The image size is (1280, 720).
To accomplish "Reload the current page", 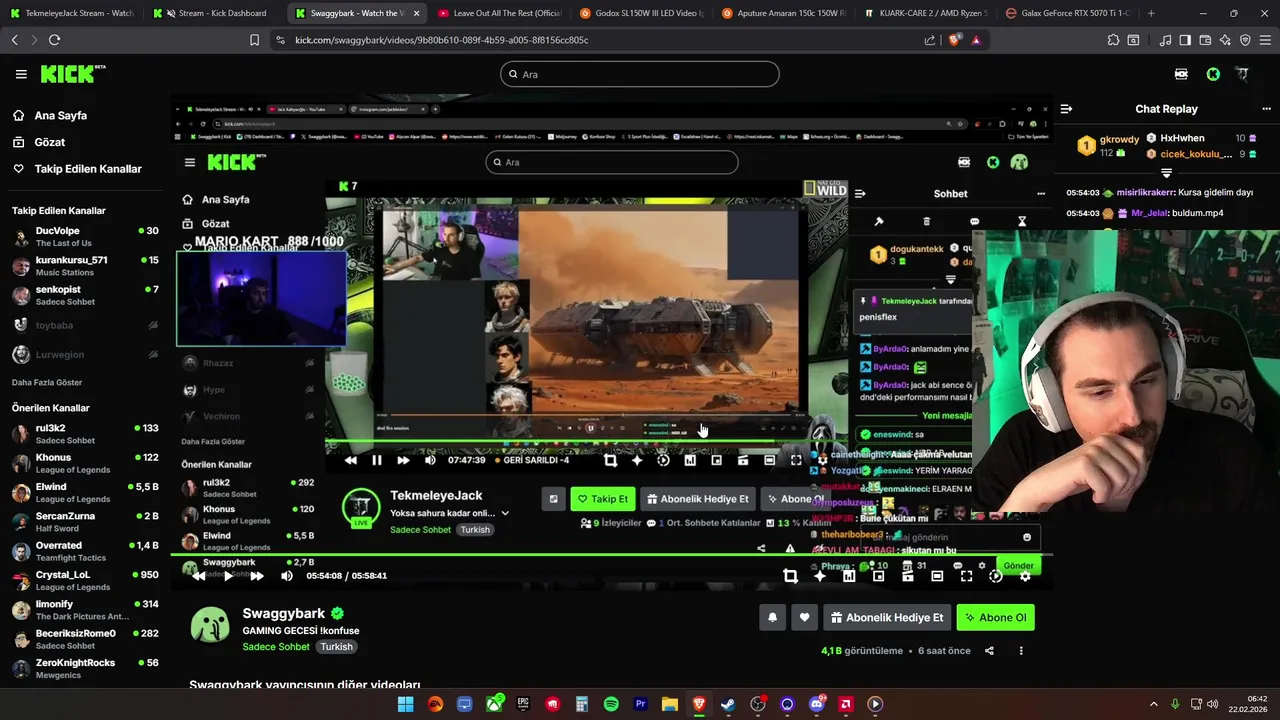I will pos(54,40).
